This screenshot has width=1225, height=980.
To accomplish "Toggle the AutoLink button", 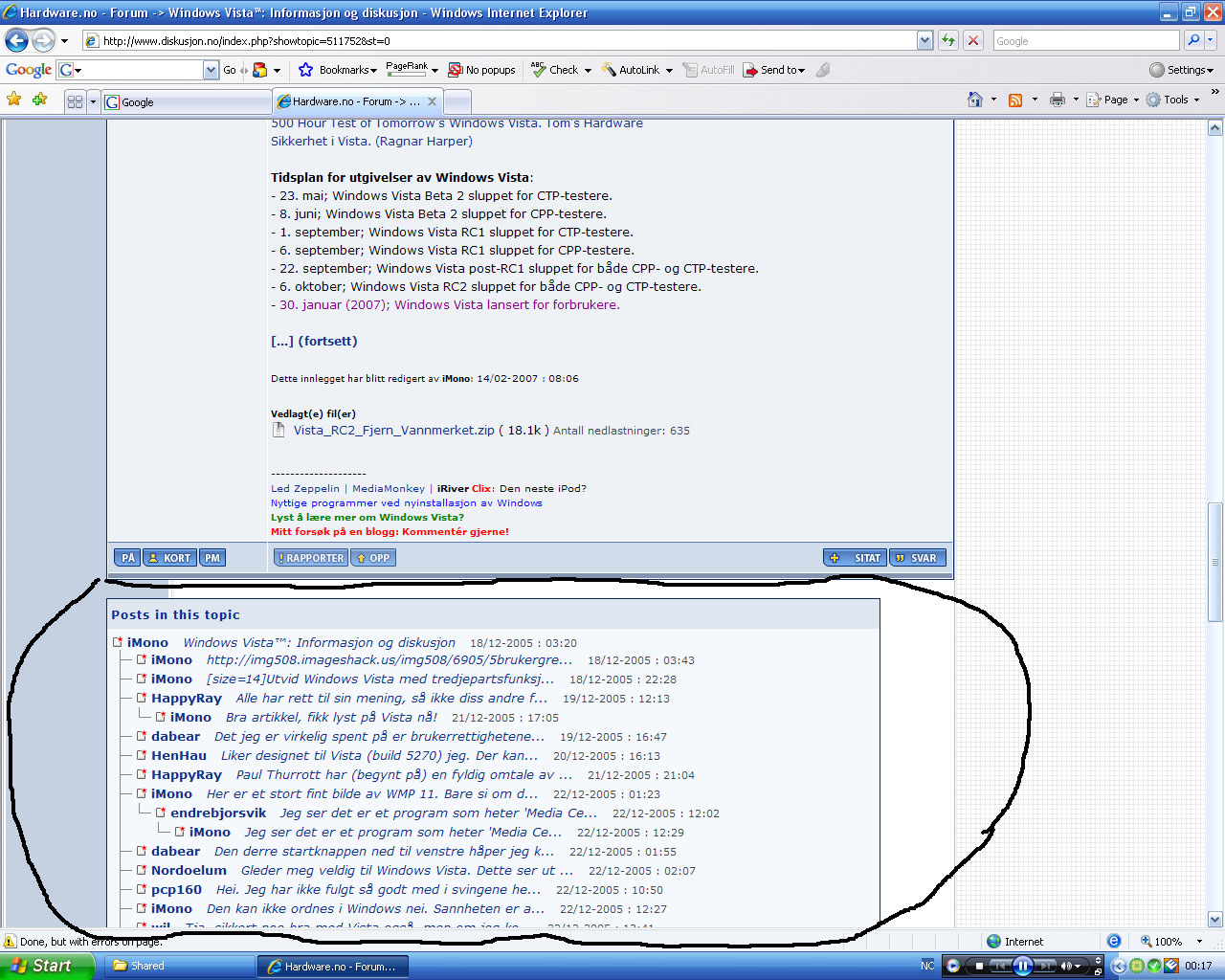I will [x=632, y=70].
